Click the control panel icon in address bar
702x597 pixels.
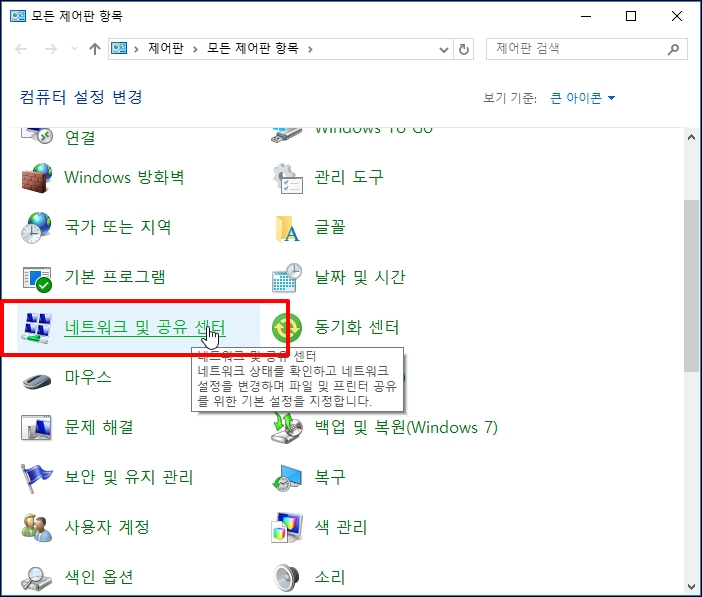tap(119, 48)
